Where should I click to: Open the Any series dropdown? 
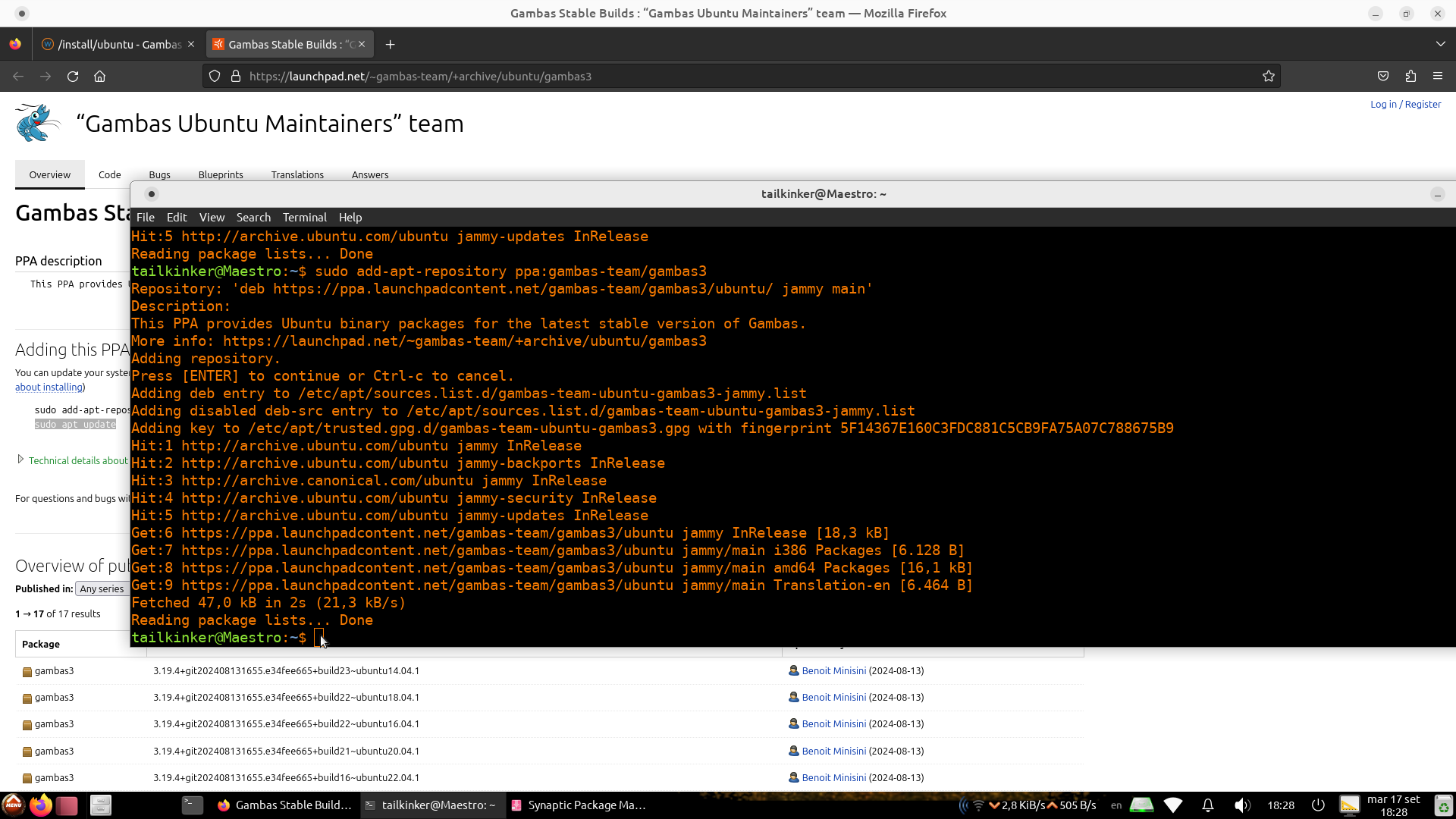(x=102, y=589)
